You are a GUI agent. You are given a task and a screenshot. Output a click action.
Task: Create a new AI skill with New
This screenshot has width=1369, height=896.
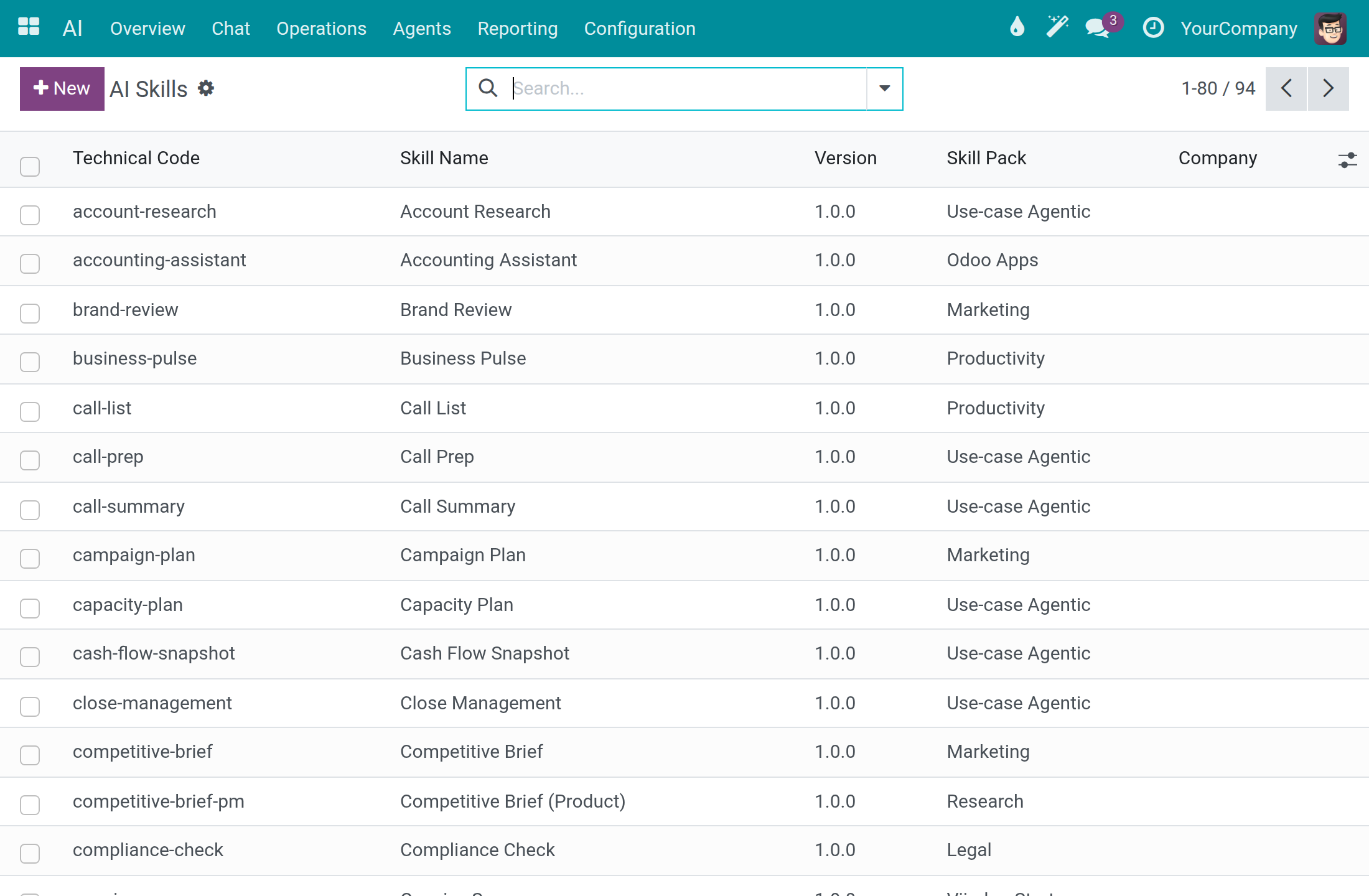62,89
